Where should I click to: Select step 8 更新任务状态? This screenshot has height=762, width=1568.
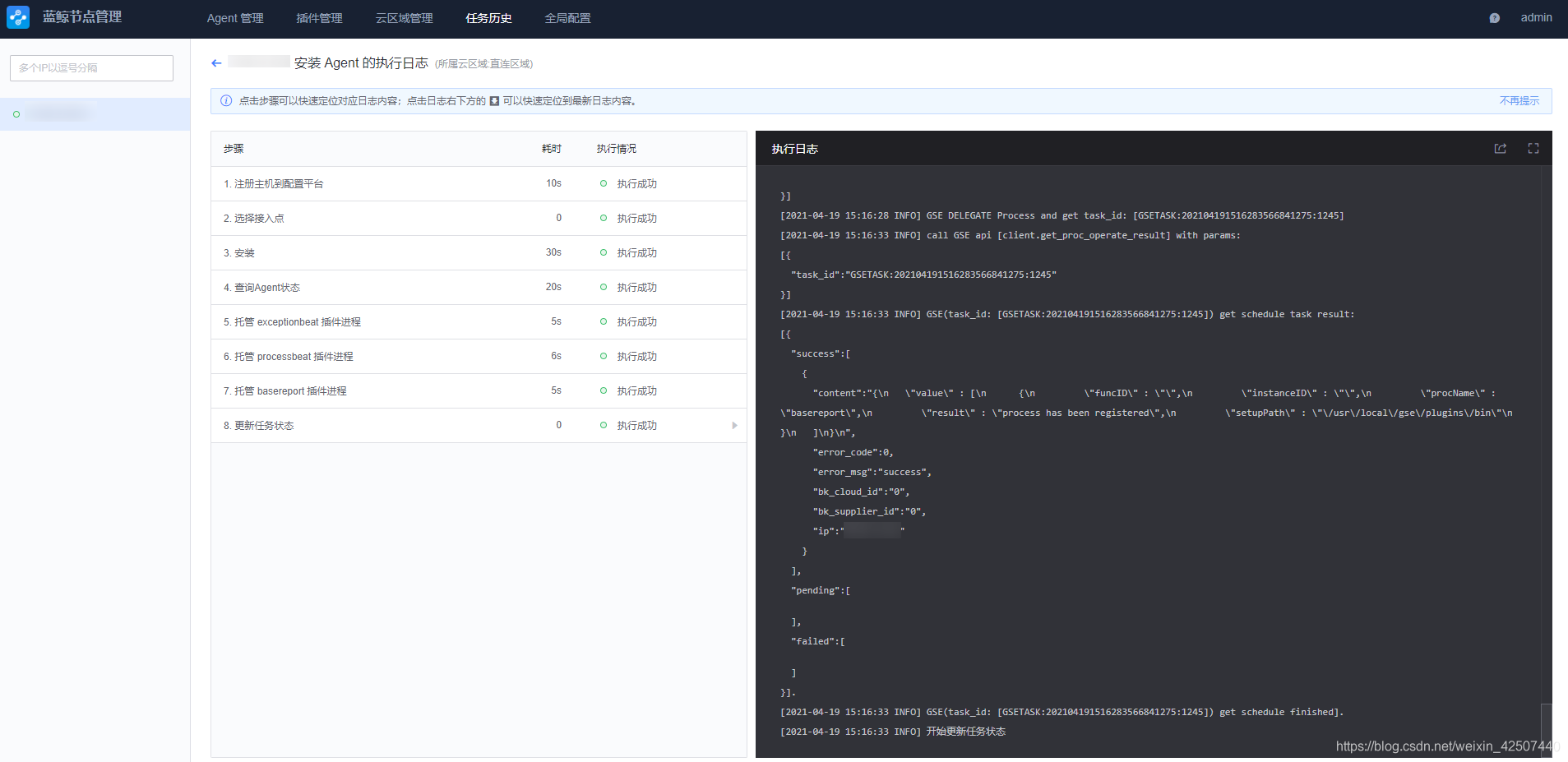point(479,426)
